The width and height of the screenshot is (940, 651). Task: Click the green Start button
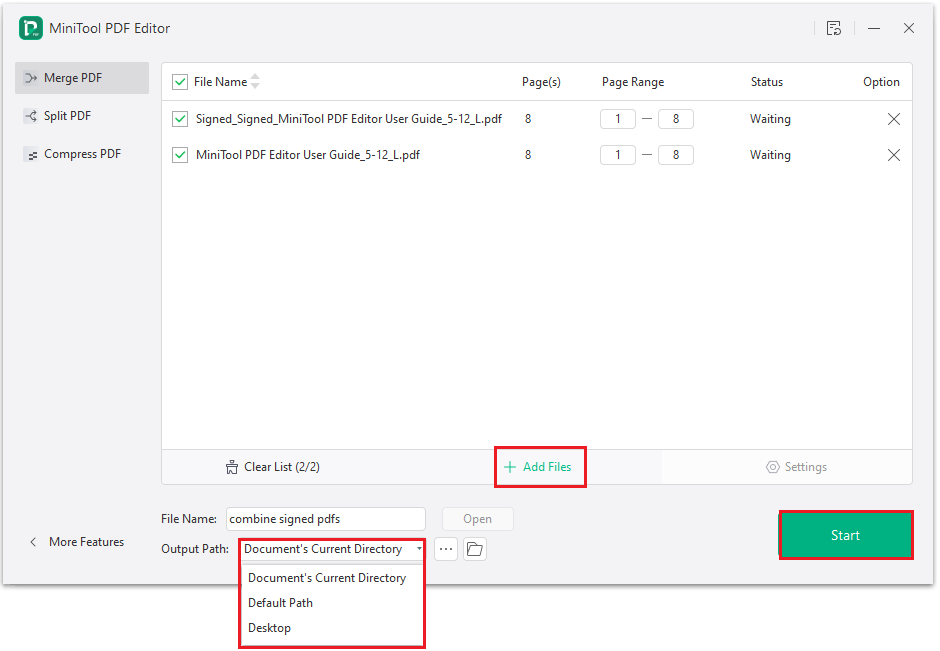click(x=846, y=535)
